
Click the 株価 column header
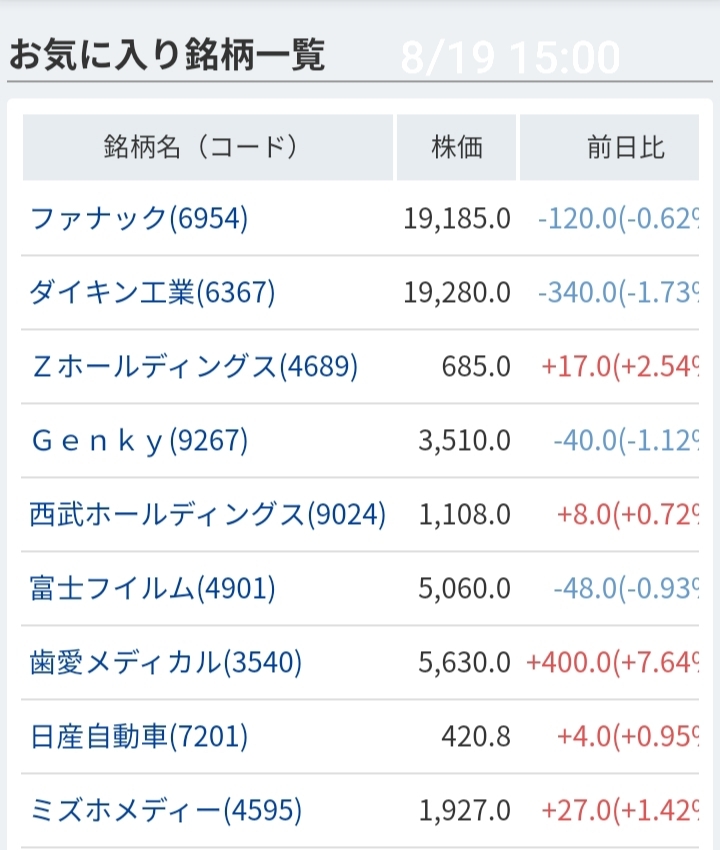[457, 148]
